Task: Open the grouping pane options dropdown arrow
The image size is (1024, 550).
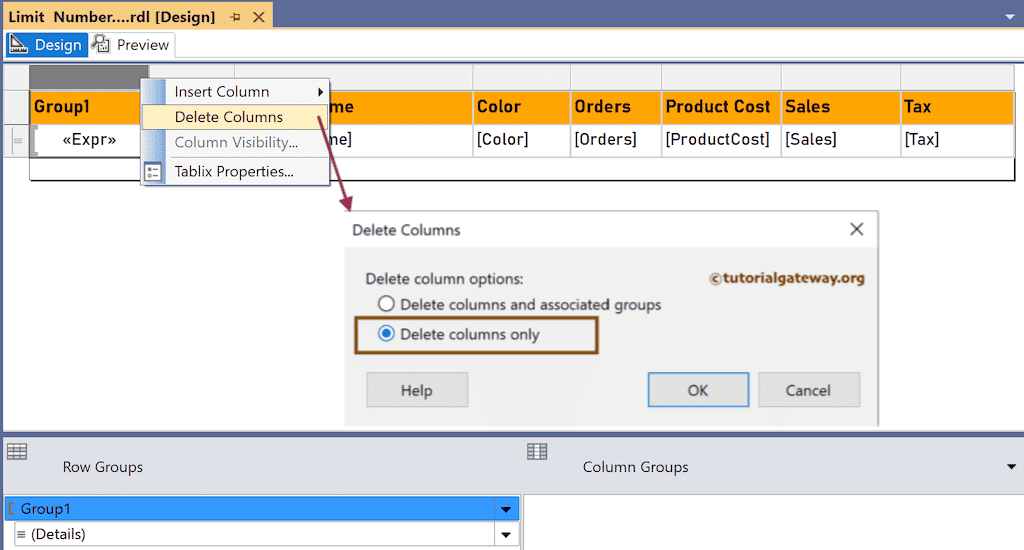Action: tap(1011, 467)
